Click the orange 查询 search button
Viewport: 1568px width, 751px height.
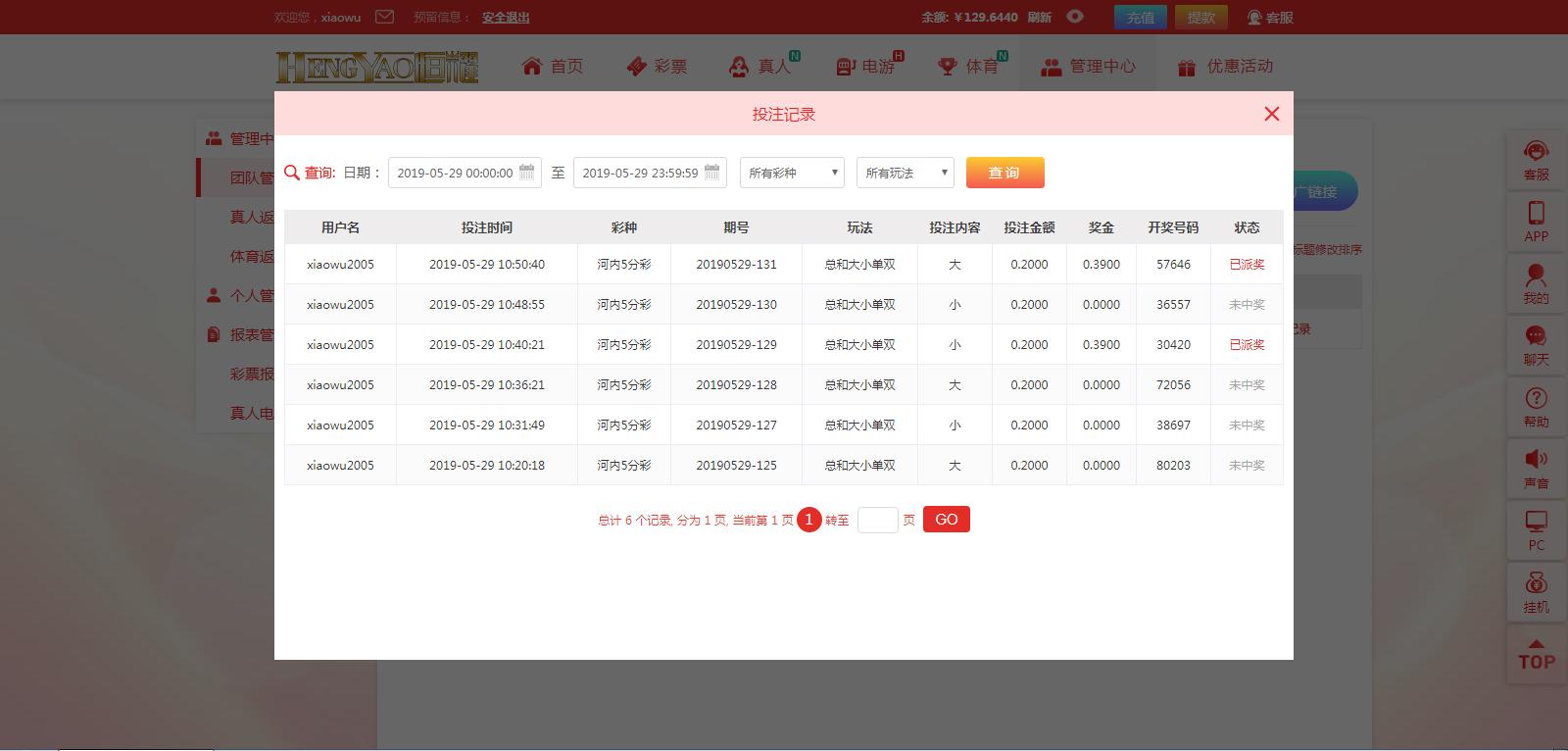tap(1004, 173)
